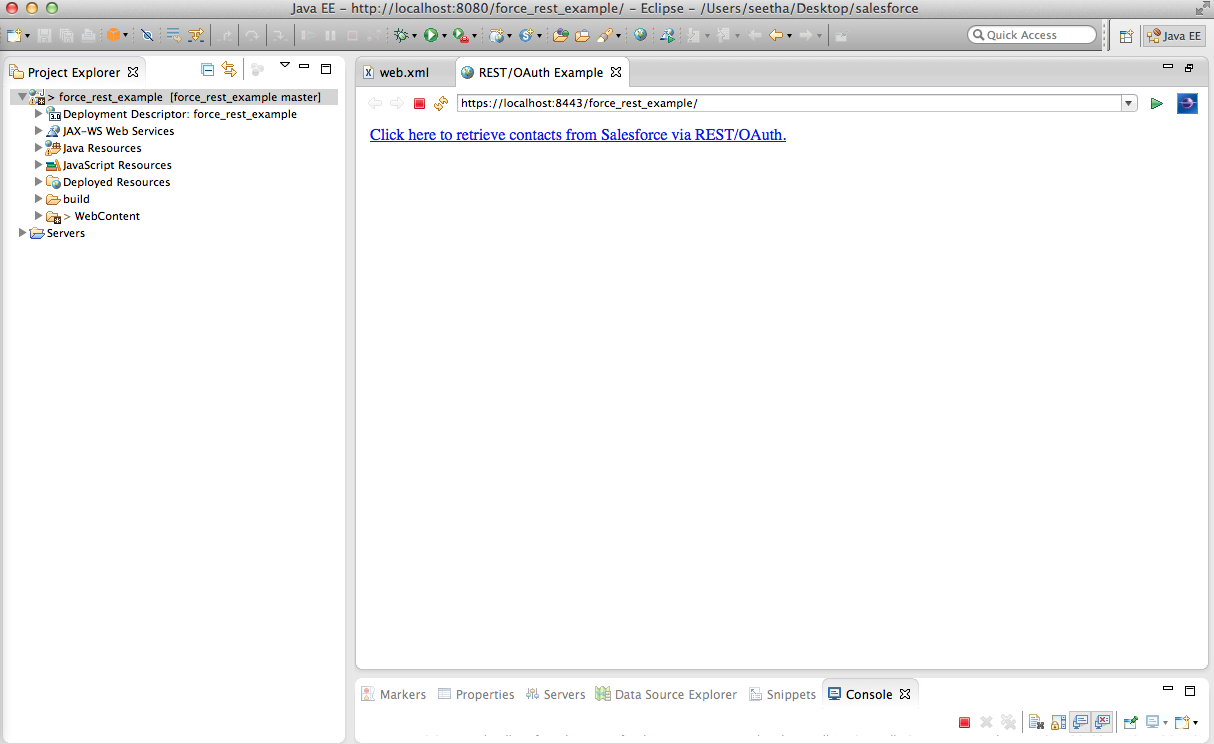This screenshot has width=1214, height=744.
Task: Switch to the Servers view tab
Action: 555,694
